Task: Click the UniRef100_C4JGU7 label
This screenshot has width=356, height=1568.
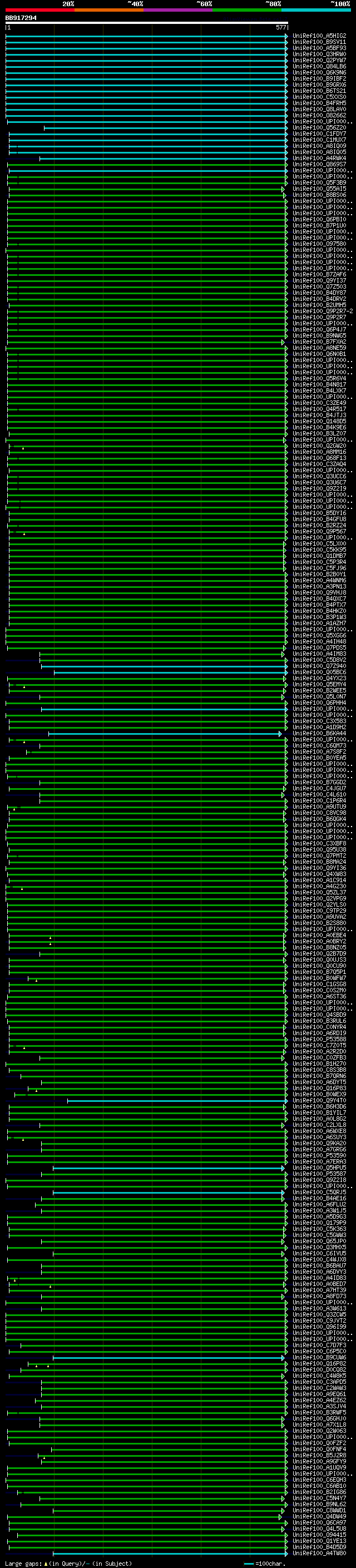Action: [x=319, y=788]
